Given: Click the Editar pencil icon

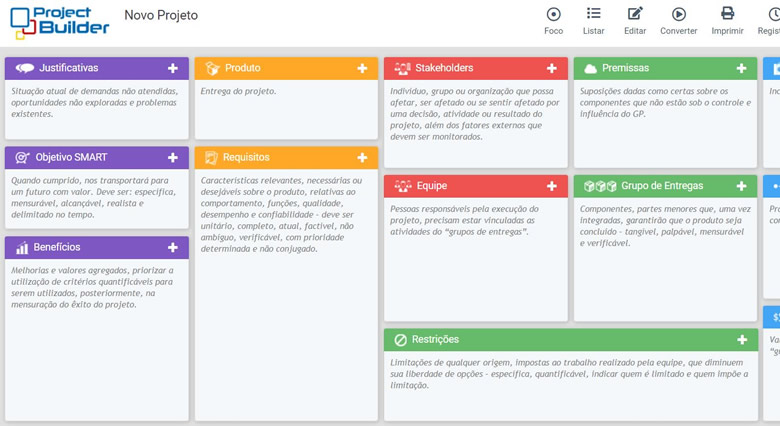Looking at the screenshot, I should coord(635,13).
